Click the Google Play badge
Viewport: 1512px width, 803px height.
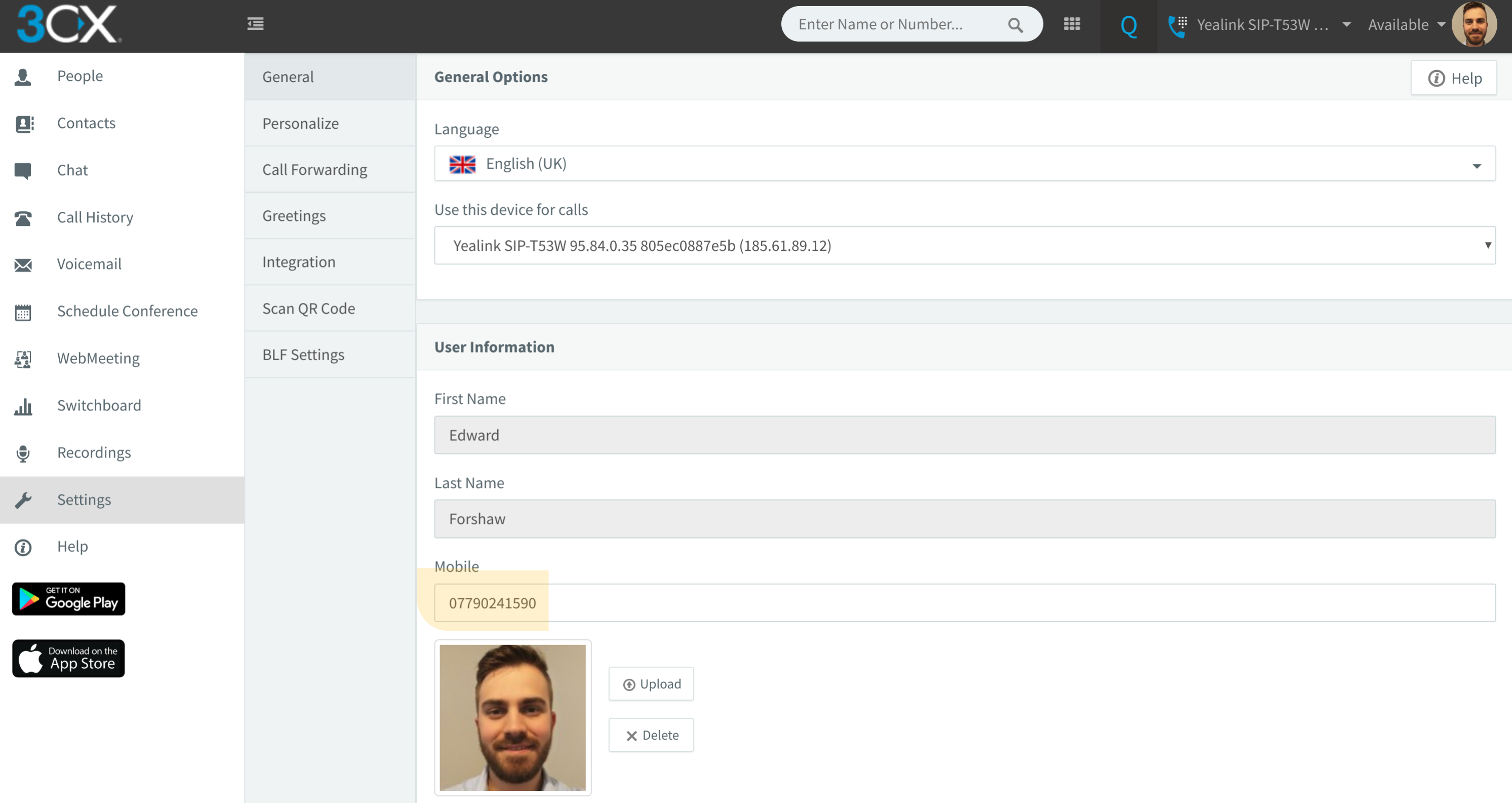click(69, 599)
